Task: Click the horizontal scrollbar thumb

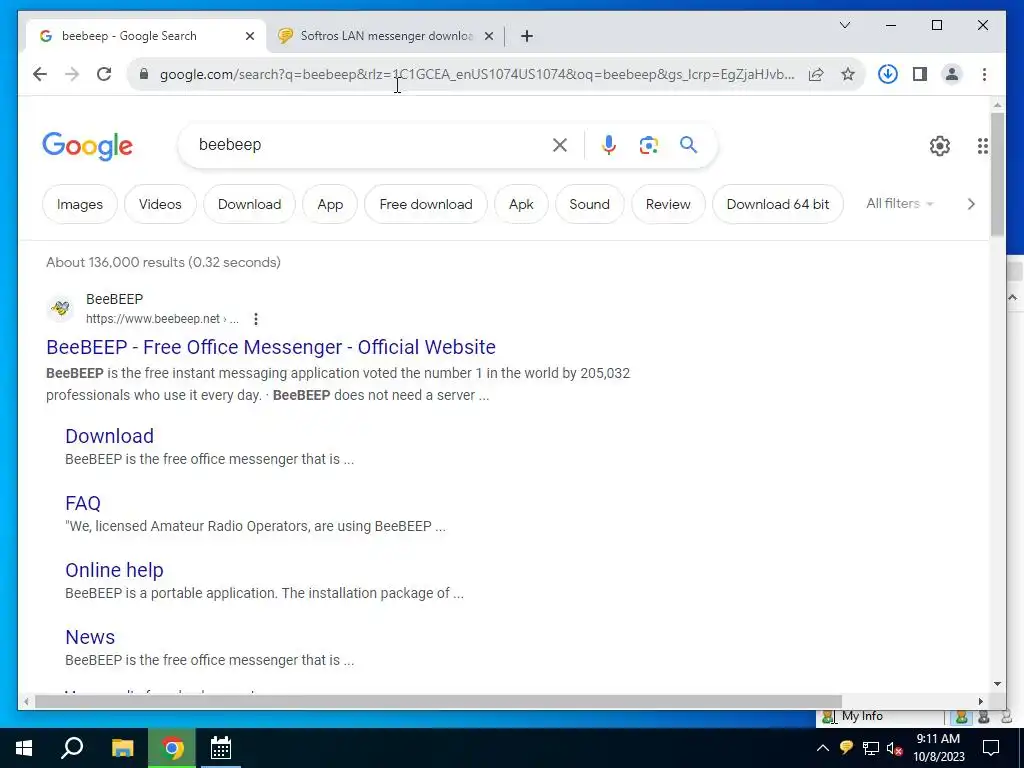Action: click(x=438, y=701)
